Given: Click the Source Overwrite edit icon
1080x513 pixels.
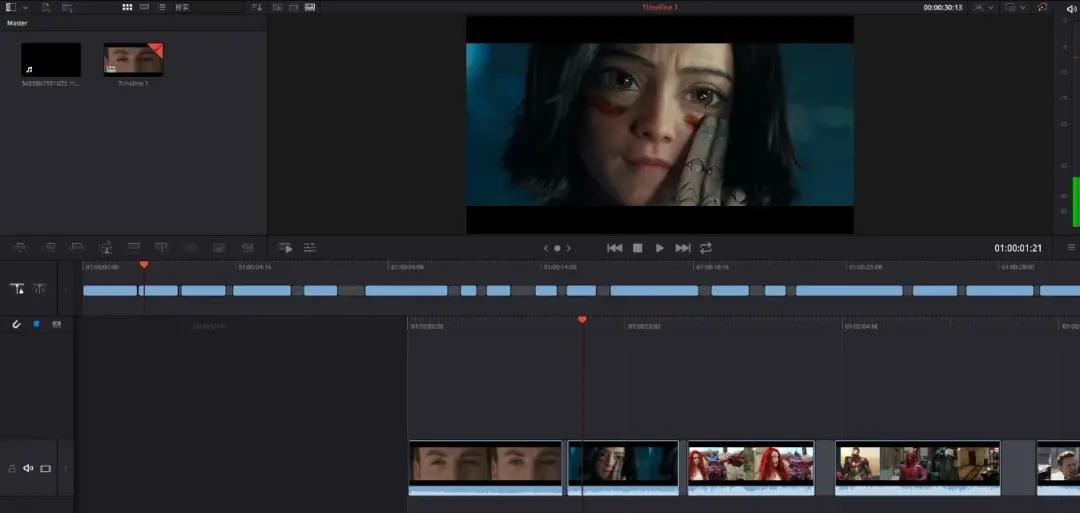Looking at the screenshot, I should click(x=162, y=247).
